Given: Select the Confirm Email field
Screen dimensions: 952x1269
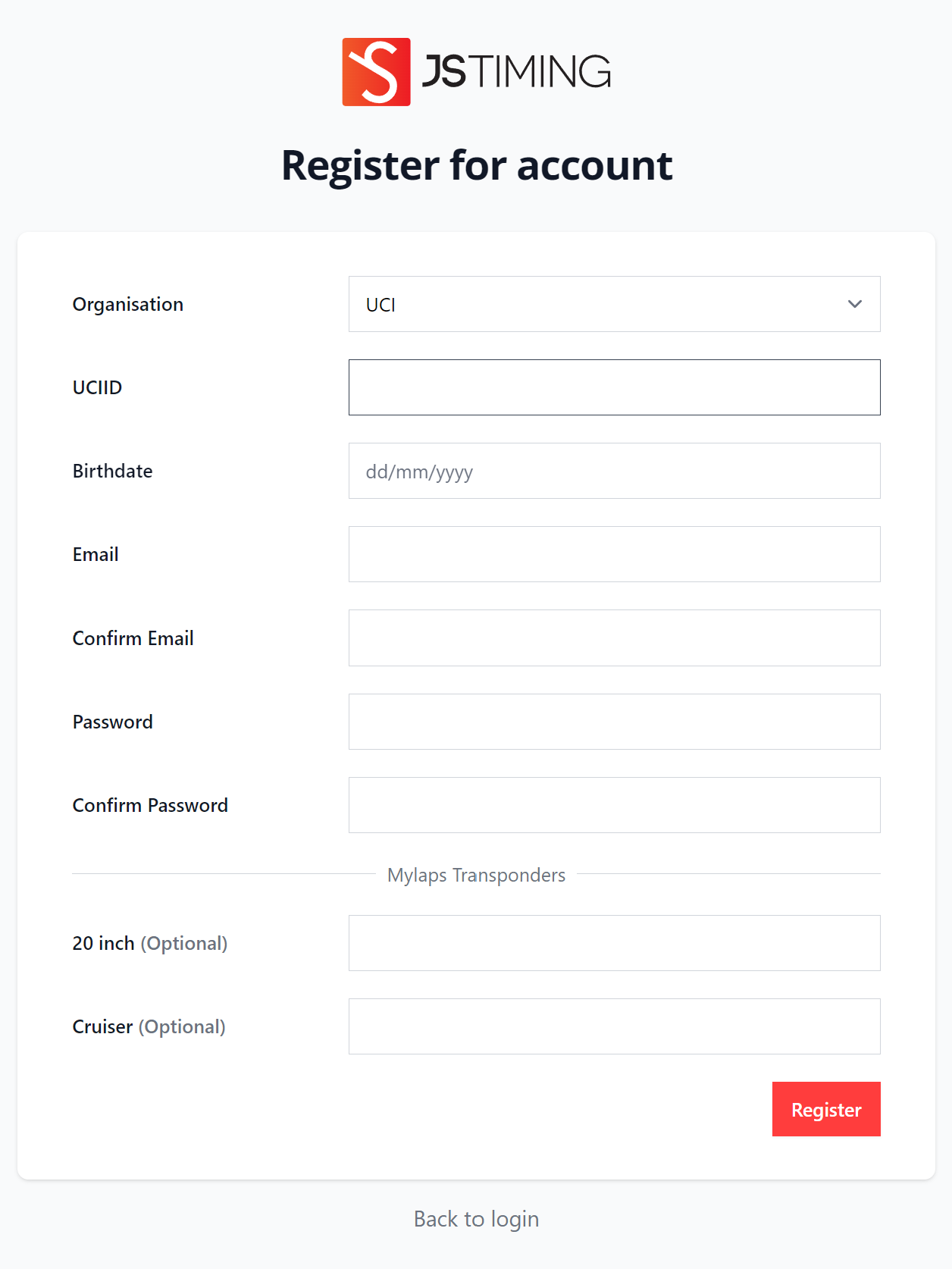Looking at the screenshot, I should (x=614, y=638).
